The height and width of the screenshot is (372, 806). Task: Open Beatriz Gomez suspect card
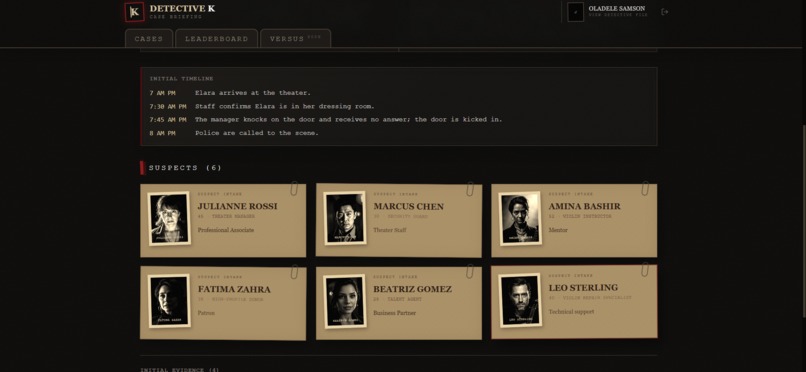tap(399, 303)
